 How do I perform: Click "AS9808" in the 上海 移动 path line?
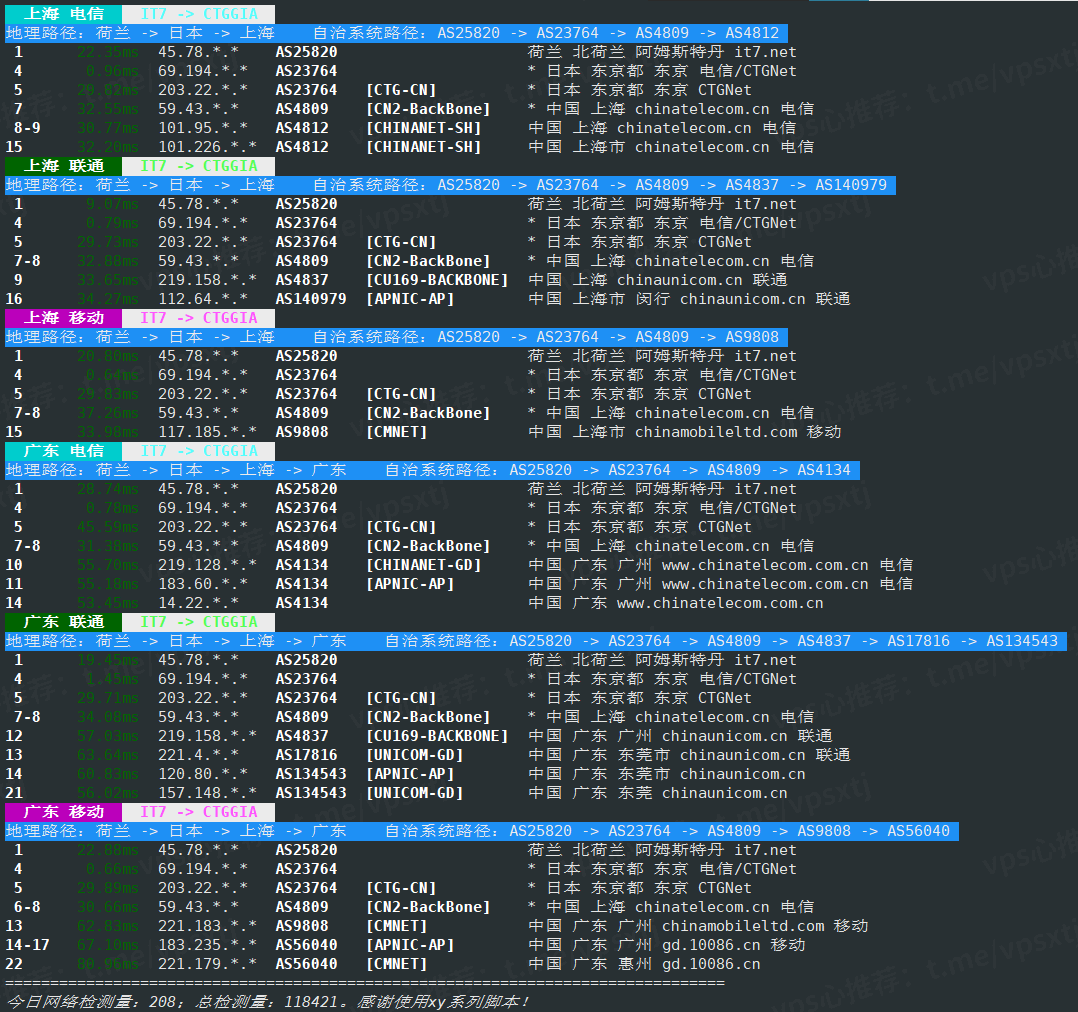tap(752, 337)
